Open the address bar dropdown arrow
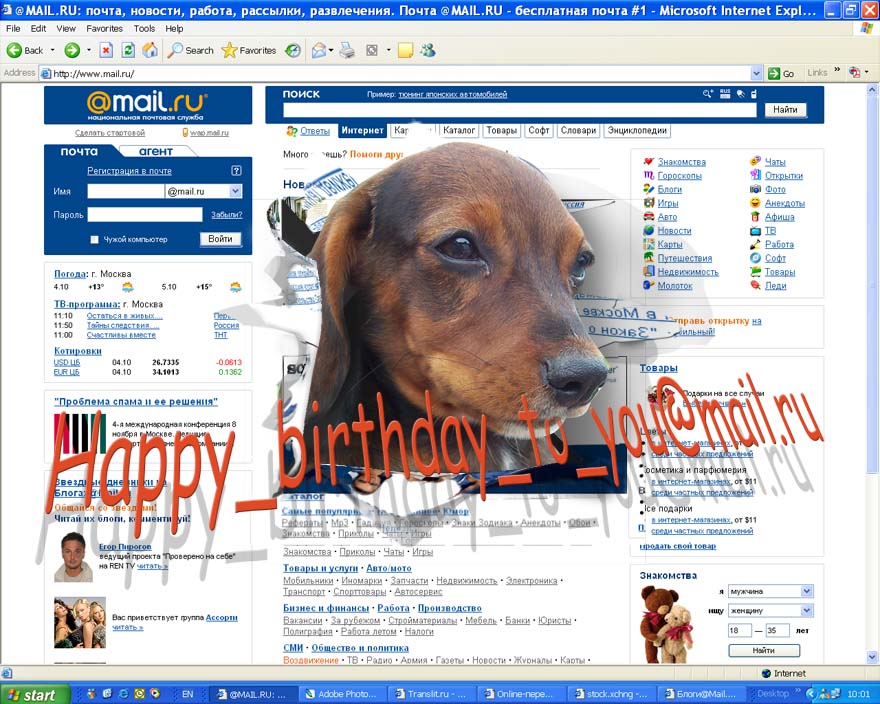 [756, 73]
